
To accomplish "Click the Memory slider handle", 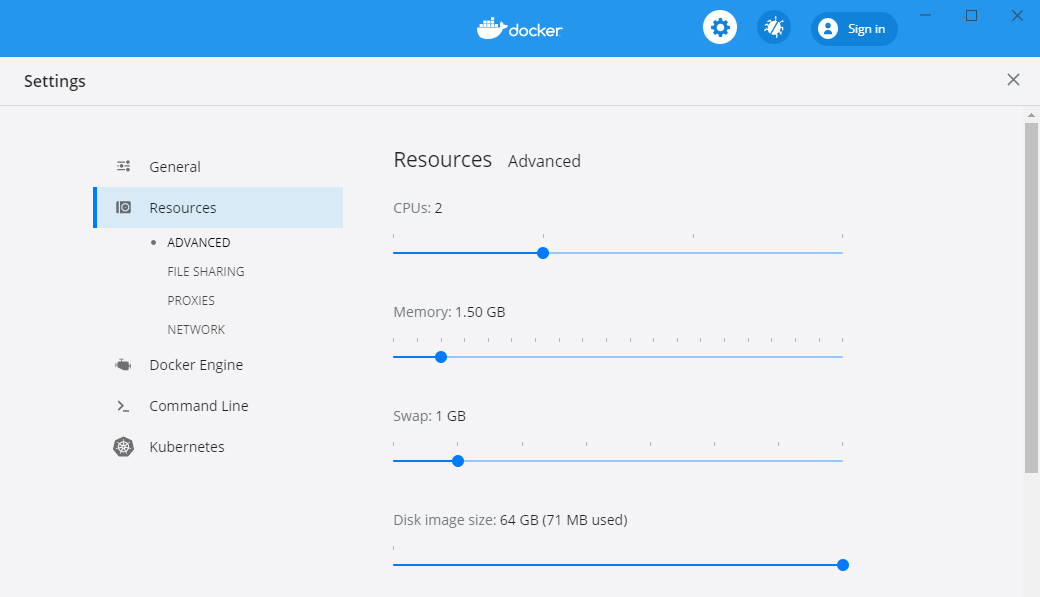I will (x=441, y=357).
